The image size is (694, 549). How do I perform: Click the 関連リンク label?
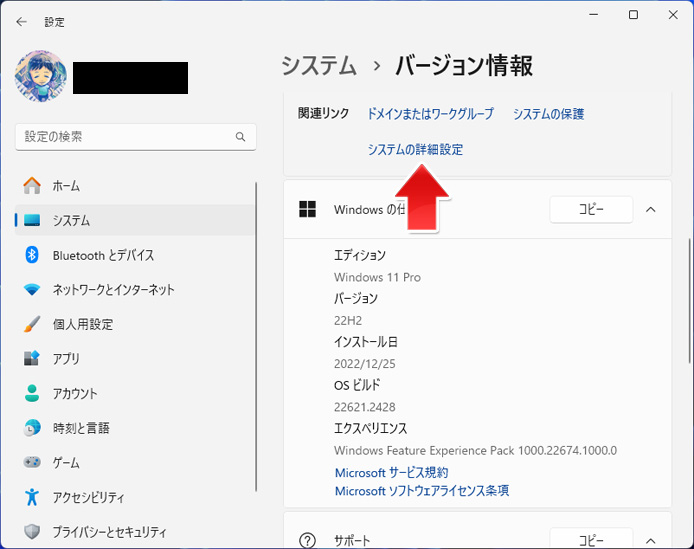pyautogui.click(x=323, y=113)
